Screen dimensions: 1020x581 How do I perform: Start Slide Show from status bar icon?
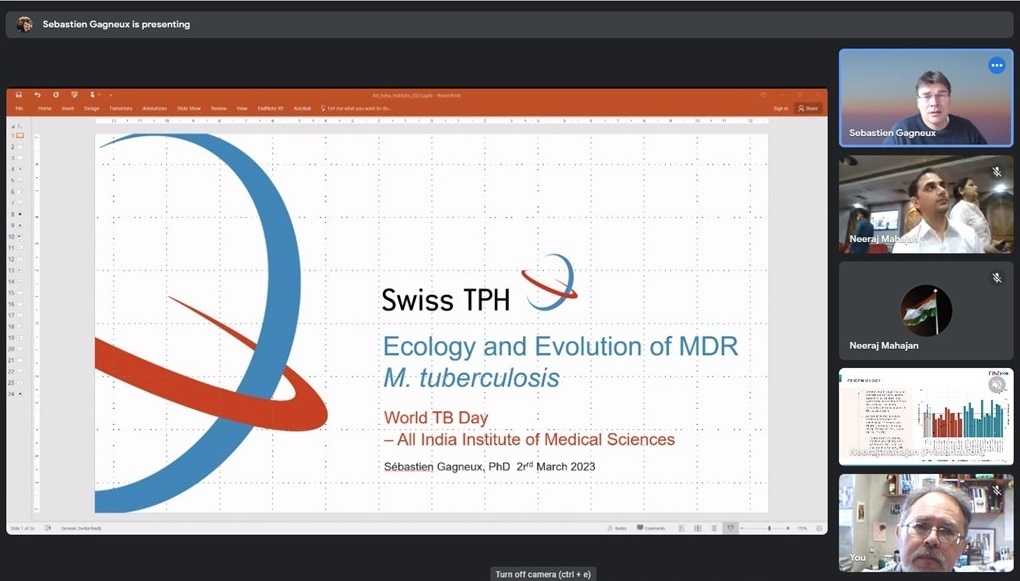tap(730, 528)
